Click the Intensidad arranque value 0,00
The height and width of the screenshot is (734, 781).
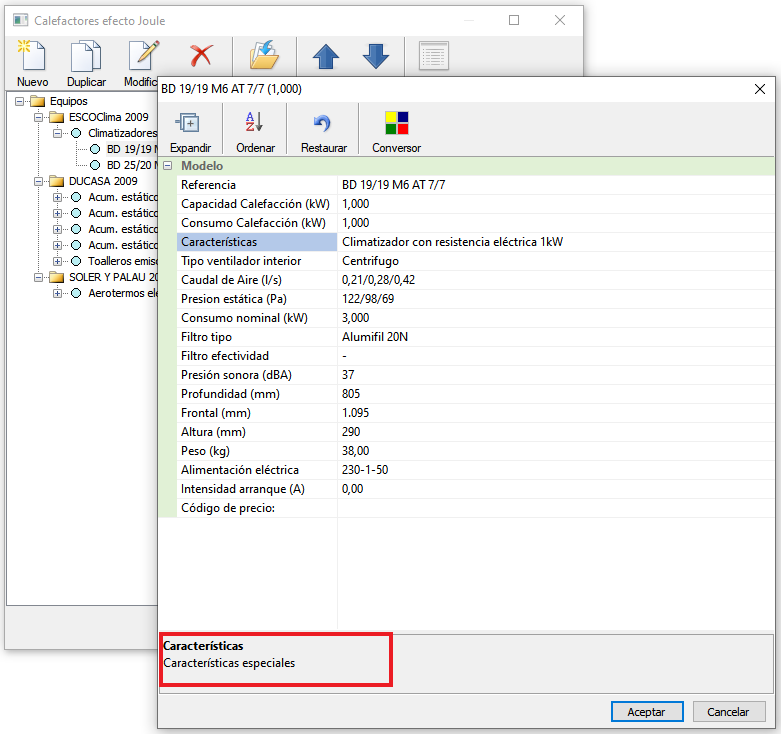[555, 489]
